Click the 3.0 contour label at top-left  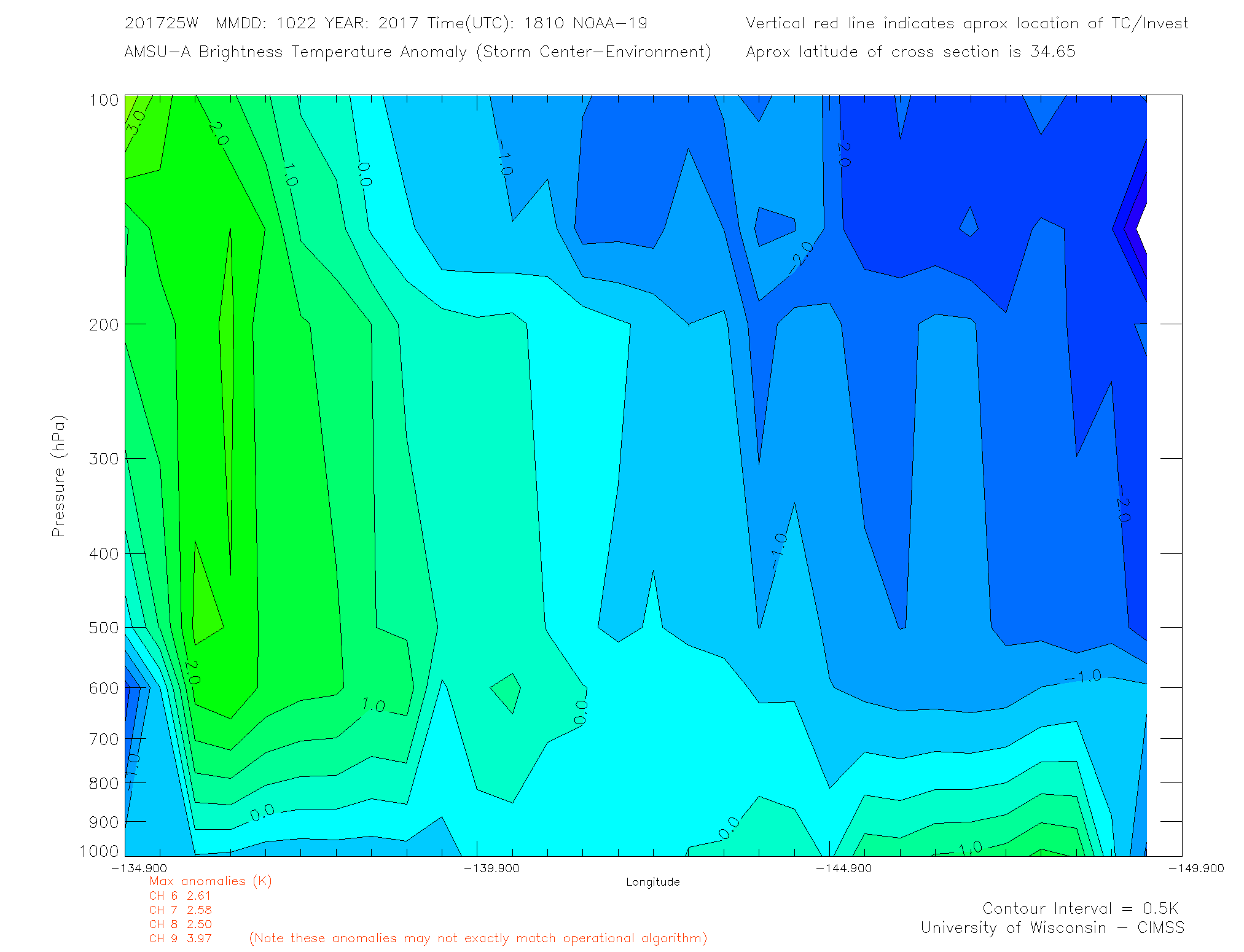[x=136, y=122]
